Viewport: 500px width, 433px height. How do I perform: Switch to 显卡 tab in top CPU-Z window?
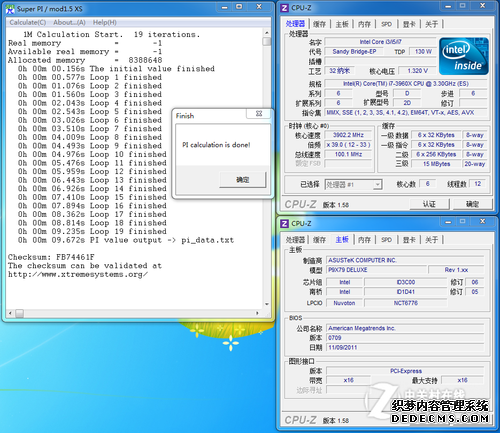click(x=409, y=24)
